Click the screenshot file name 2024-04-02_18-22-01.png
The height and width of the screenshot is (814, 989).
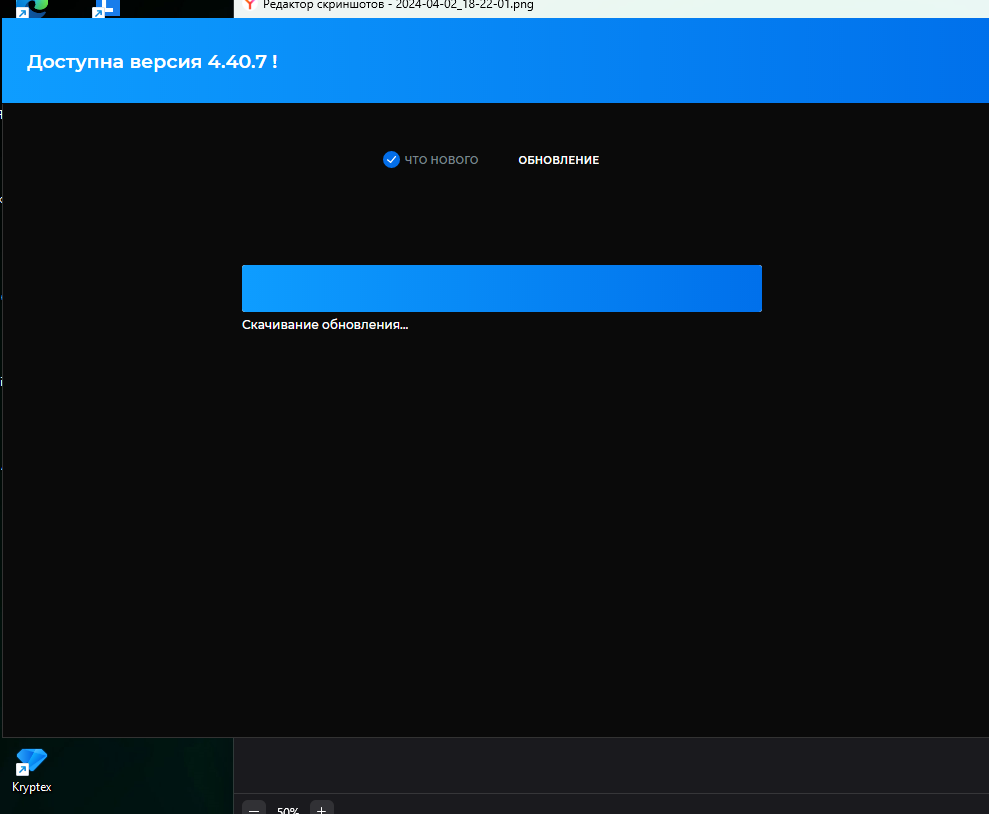coord(464,5)
